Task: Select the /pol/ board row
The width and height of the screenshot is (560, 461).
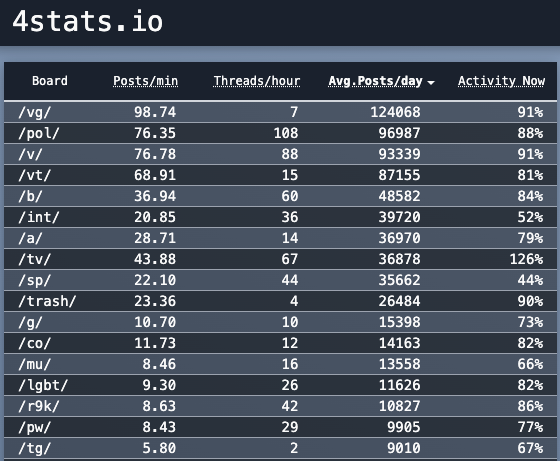Action: [280, 133]
